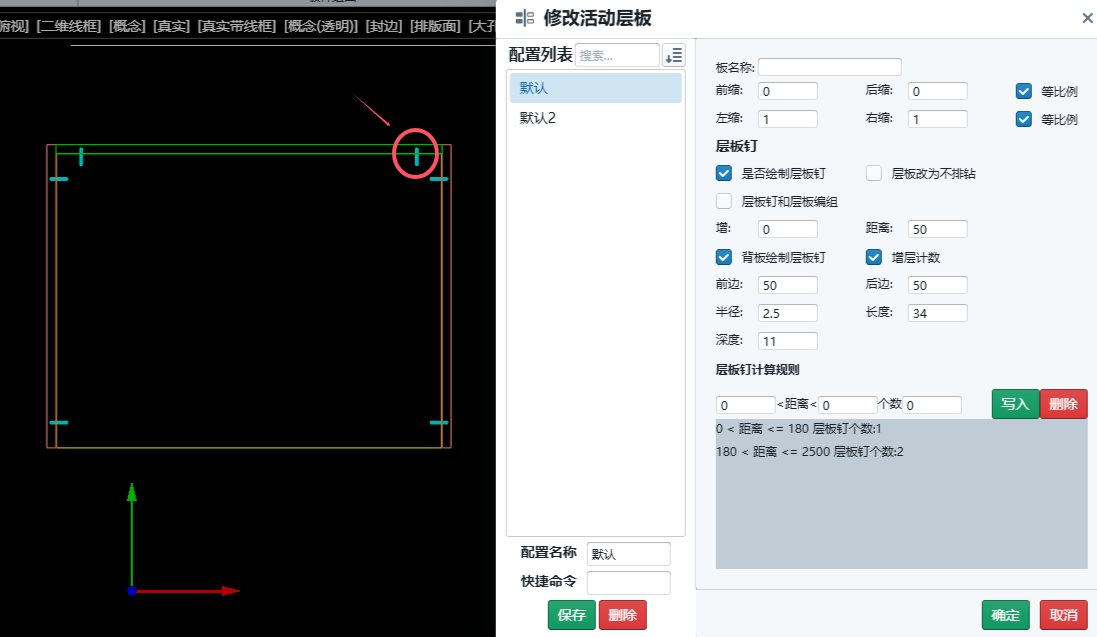This screenshot has height=637, width=1097.
Task: Enable 层板改为不排钻 checkbox
Action: coord(874,173)
